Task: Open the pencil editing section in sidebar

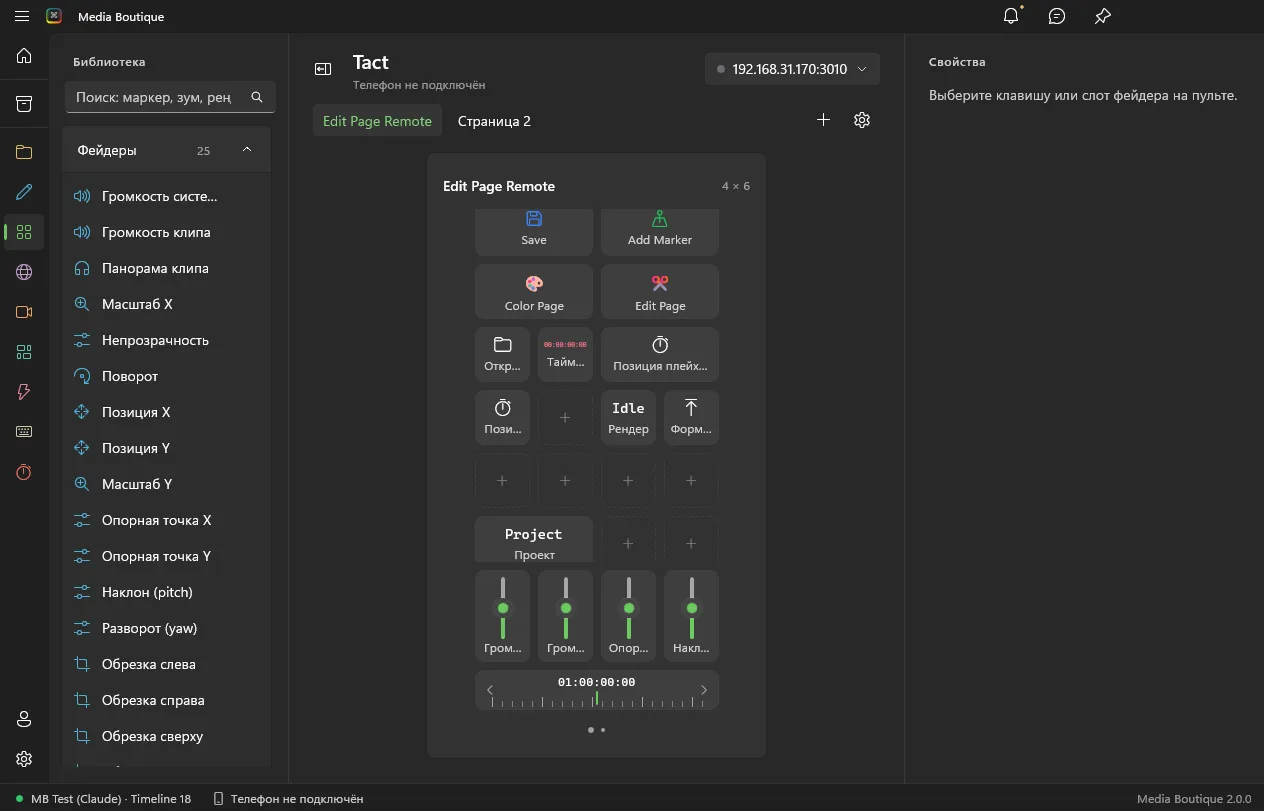Action: tap(24, 192)
